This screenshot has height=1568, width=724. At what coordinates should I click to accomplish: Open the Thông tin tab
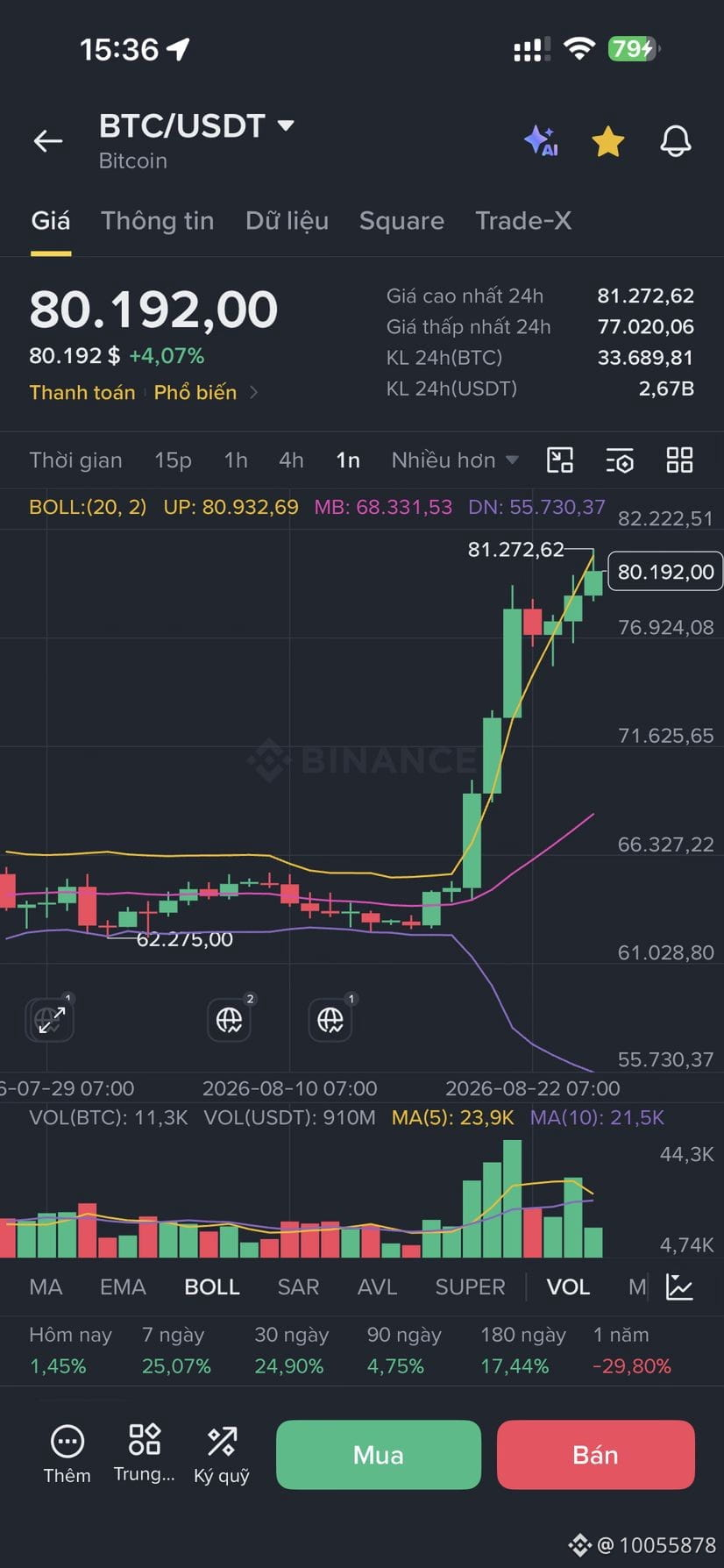click(x=157, y=220)
